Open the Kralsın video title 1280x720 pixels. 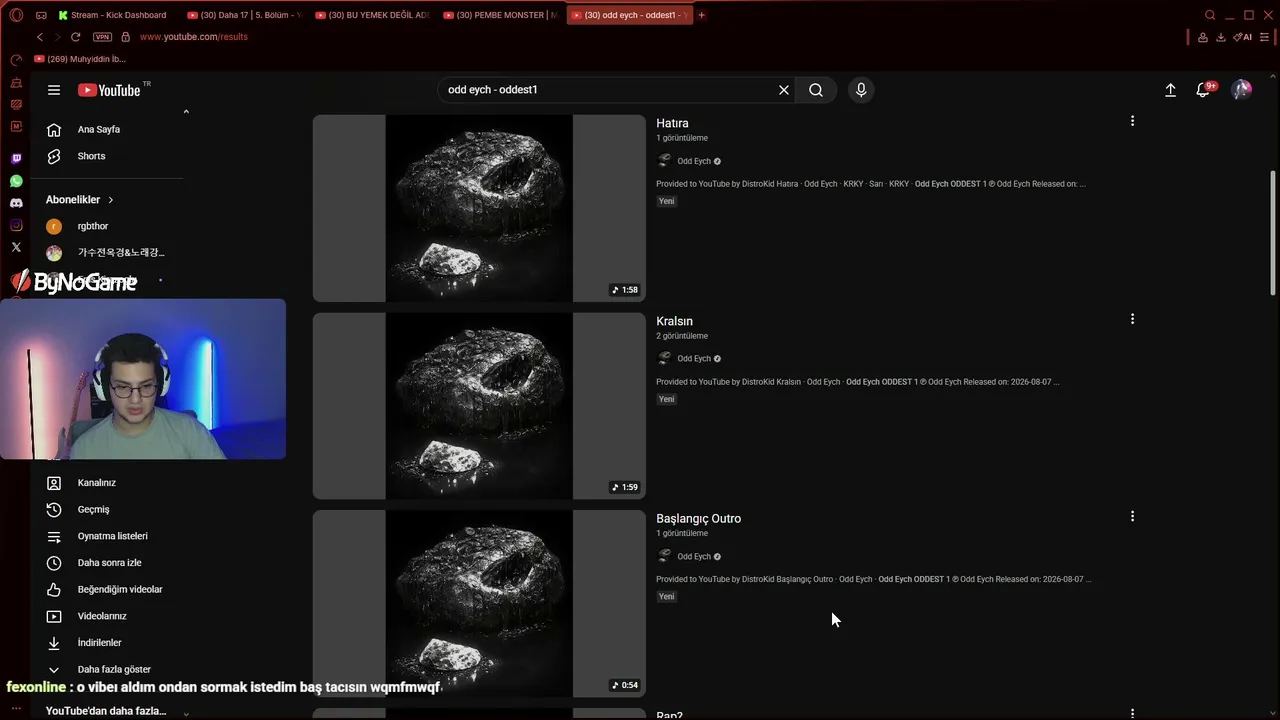point(674,321)
